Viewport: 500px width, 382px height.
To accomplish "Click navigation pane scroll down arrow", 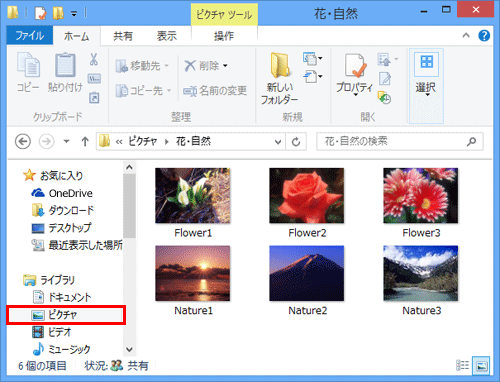I will pos(129,349).
